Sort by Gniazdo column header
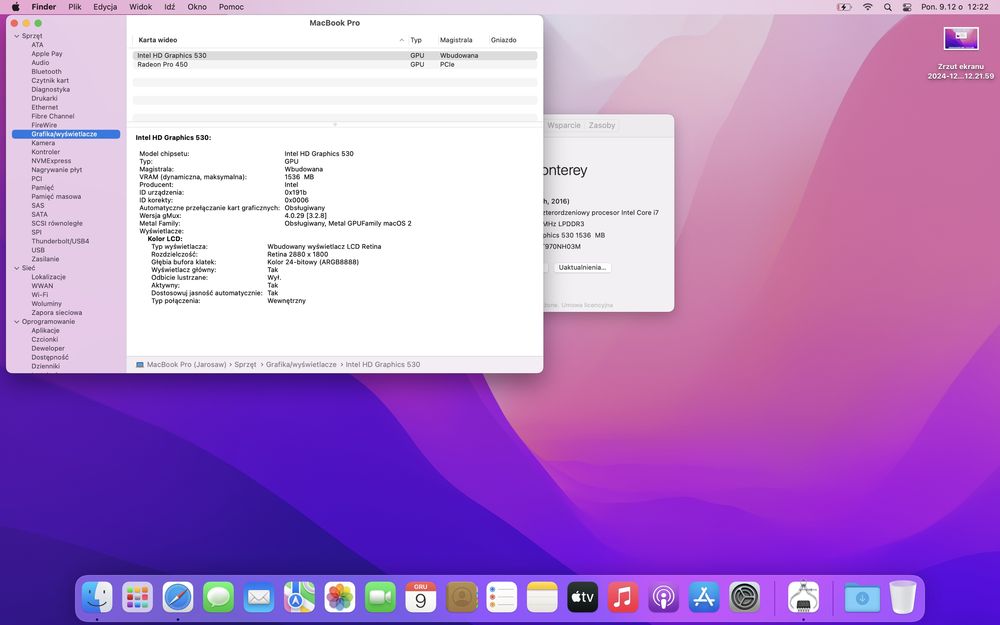 503,40
